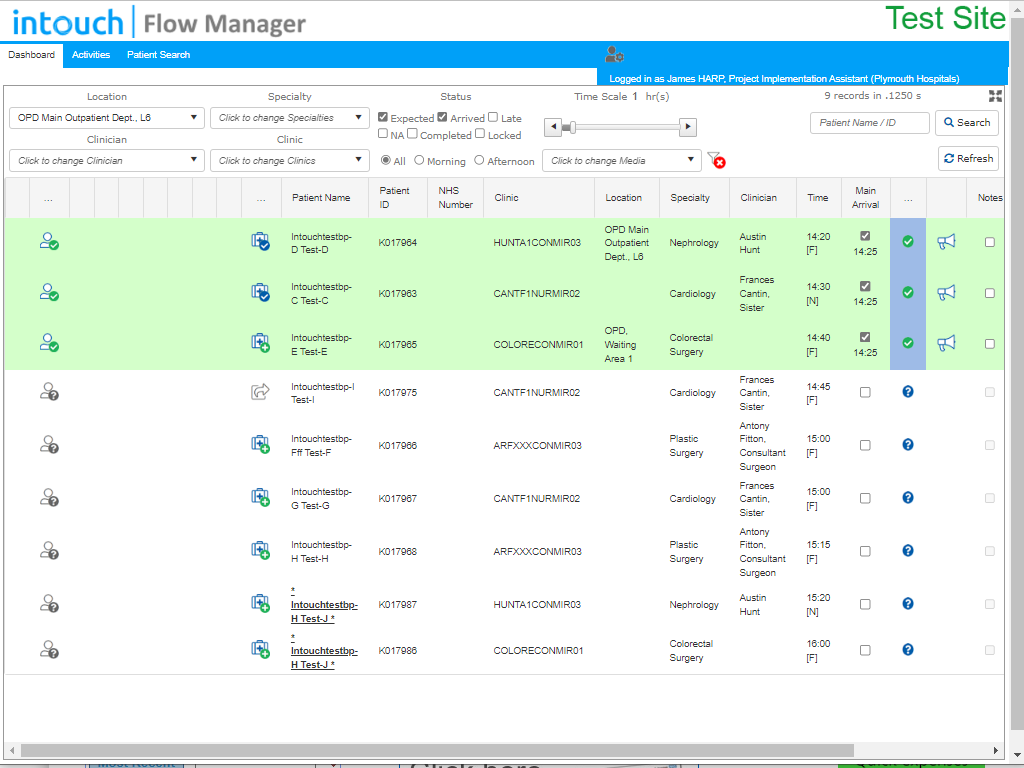The image size is (1024, 768).
Task: Click megaphone call icon for Test-E
Action: point(946,343)
